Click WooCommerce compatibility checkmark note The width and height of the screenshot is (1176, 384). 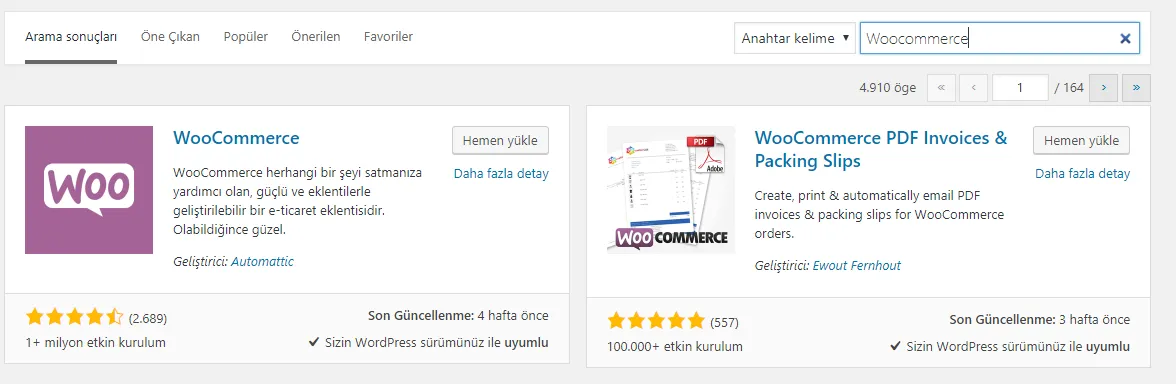pos(428,343)
